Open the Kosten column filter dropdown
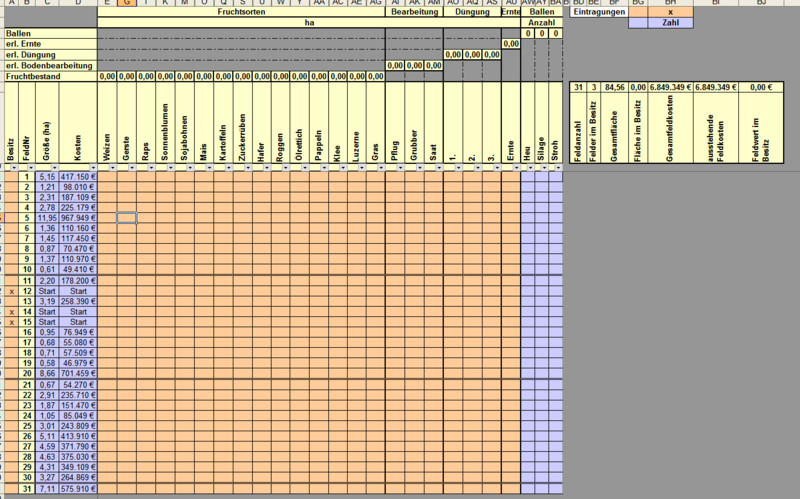Viewport: 800px width, 499px height. [x=92, y=166]
